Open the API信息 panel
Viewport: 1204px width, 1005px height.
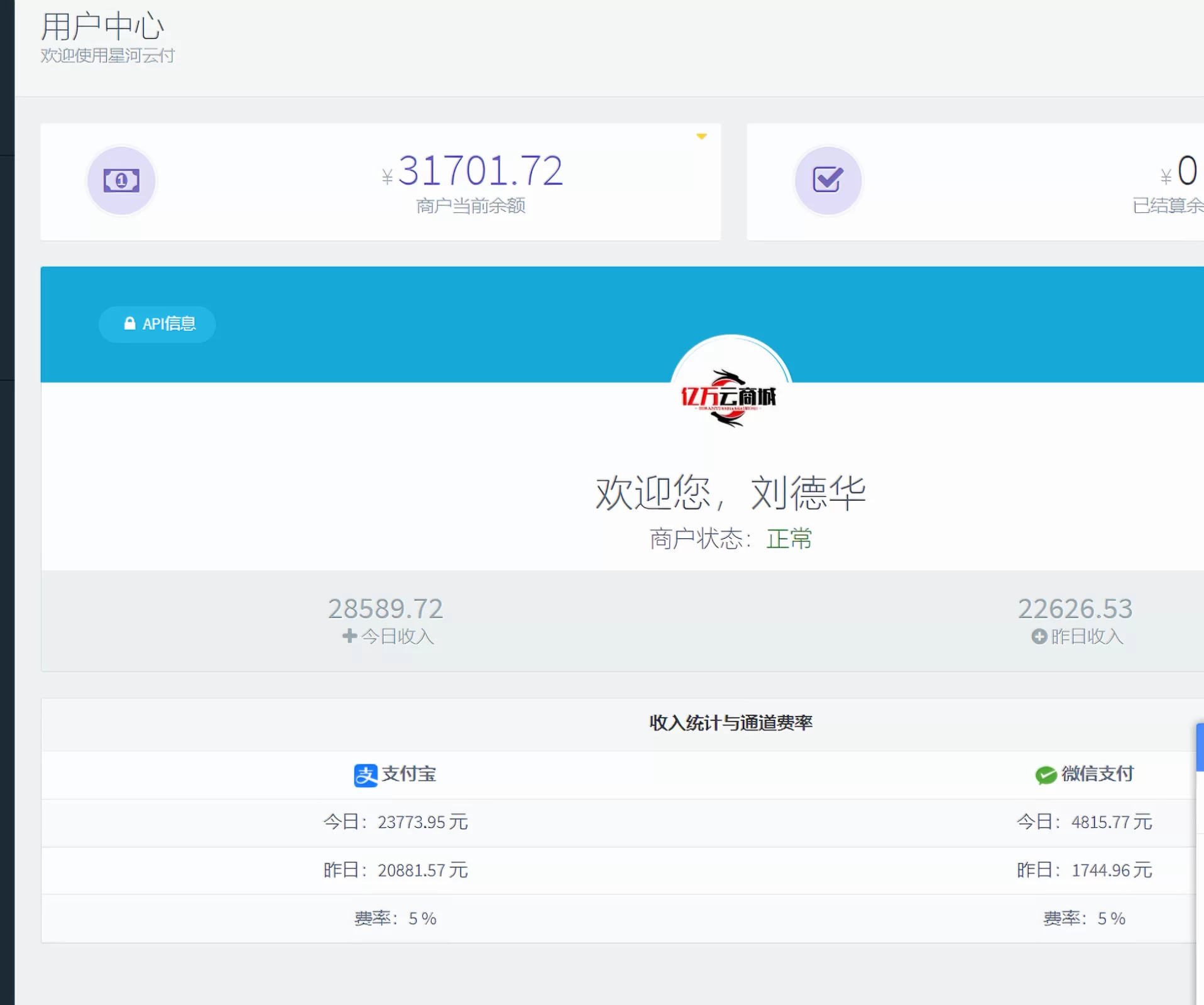[x=157, y=323]
